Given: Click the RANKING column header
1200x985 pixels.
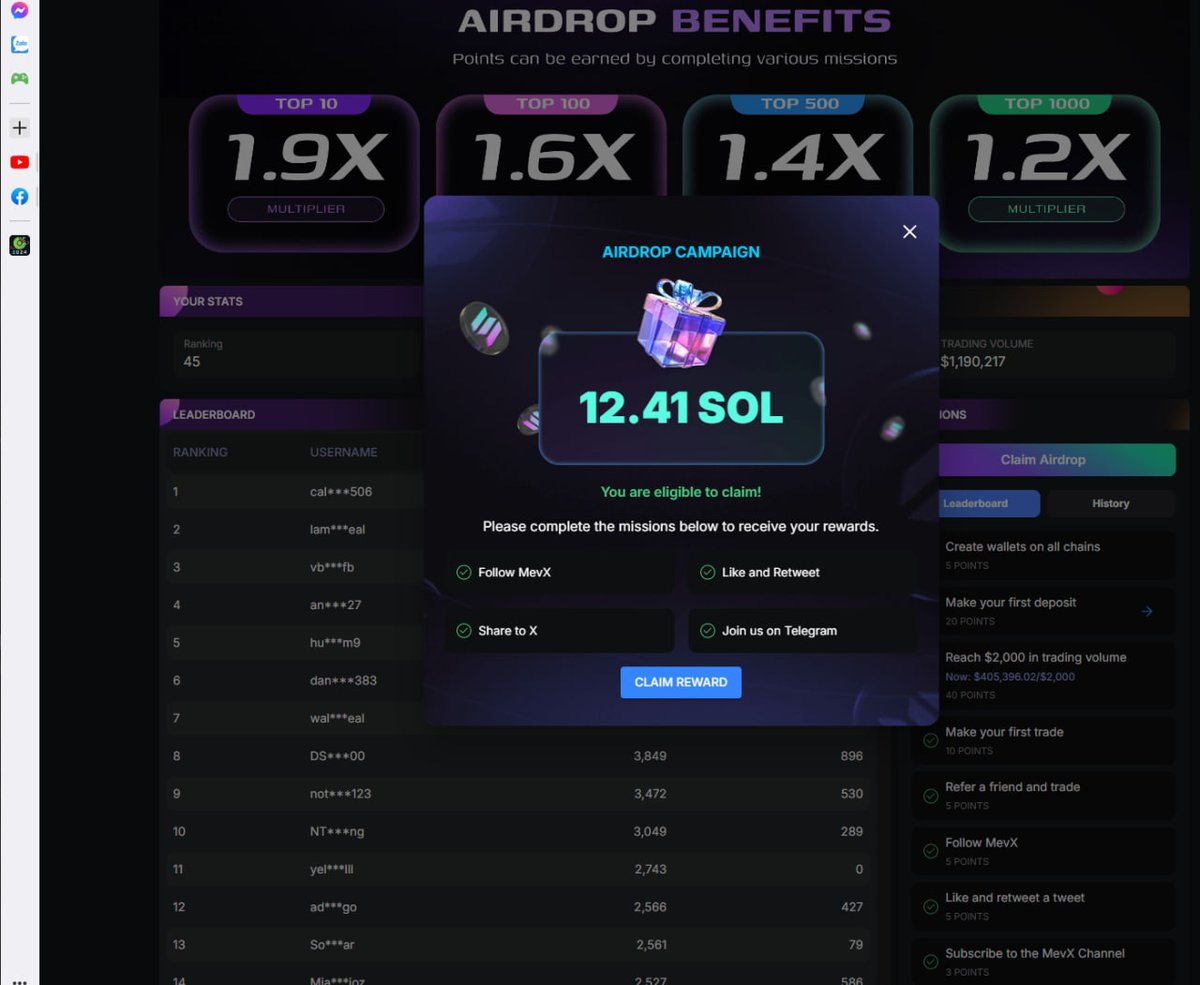Looking at the screenshot, I should [200, 452].
